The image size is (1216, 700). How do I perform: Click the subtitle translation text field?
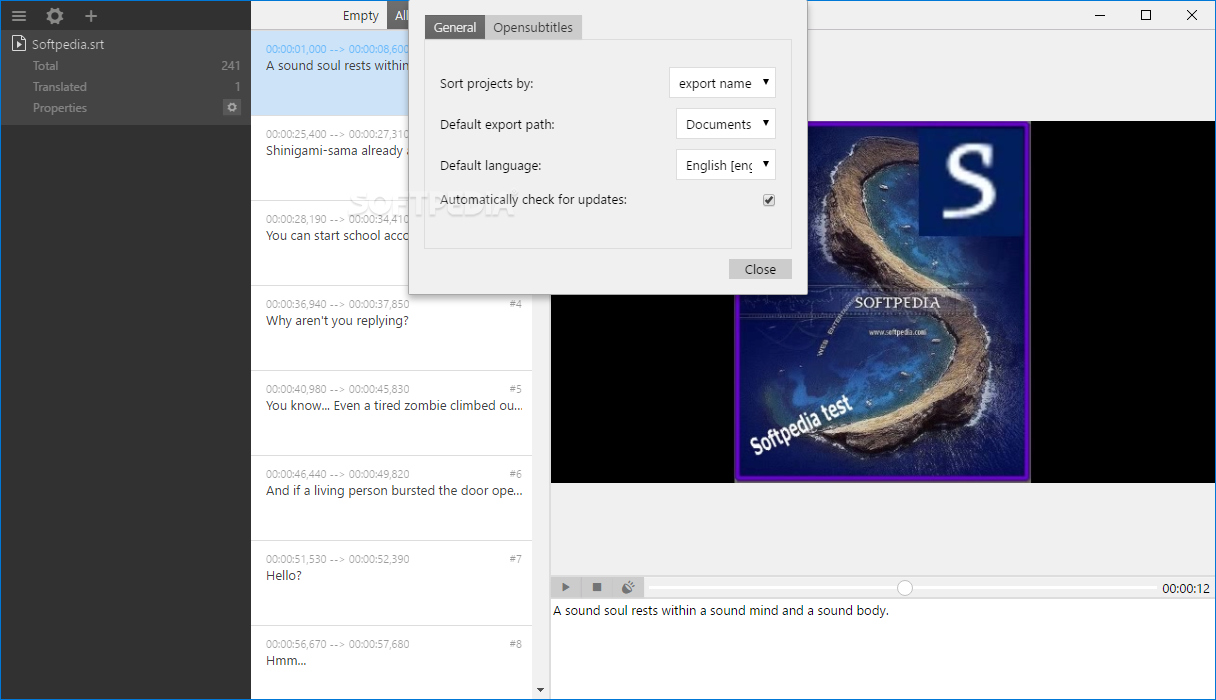click(x=882, y=648)
